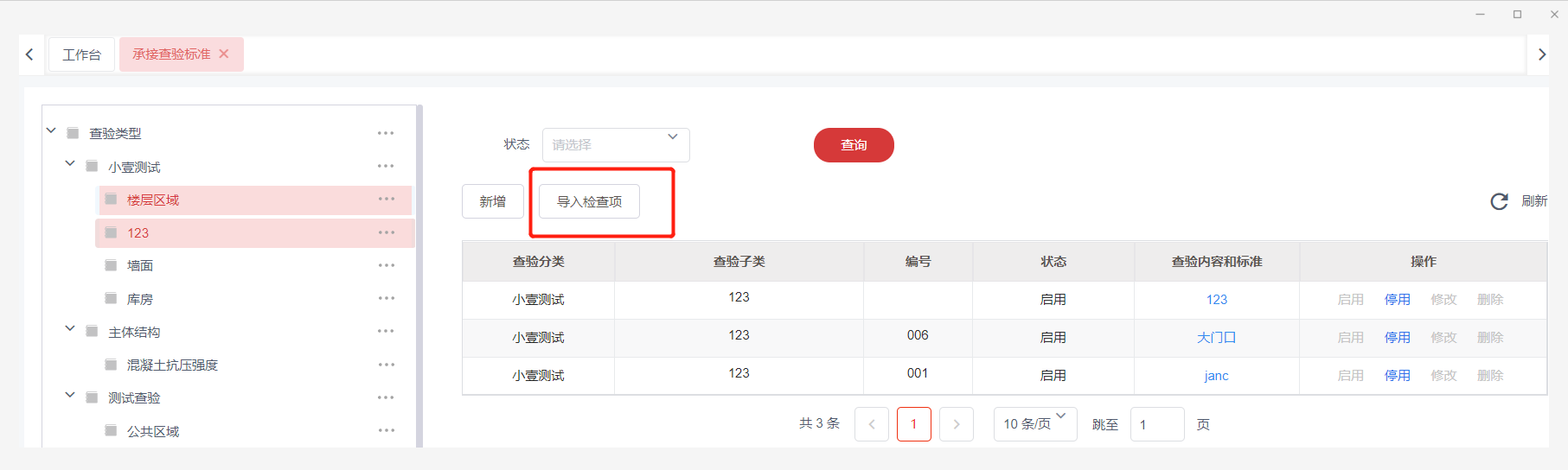Click the 导入检查项 button
Screen dimensions: 1568x470
(589, 201)
